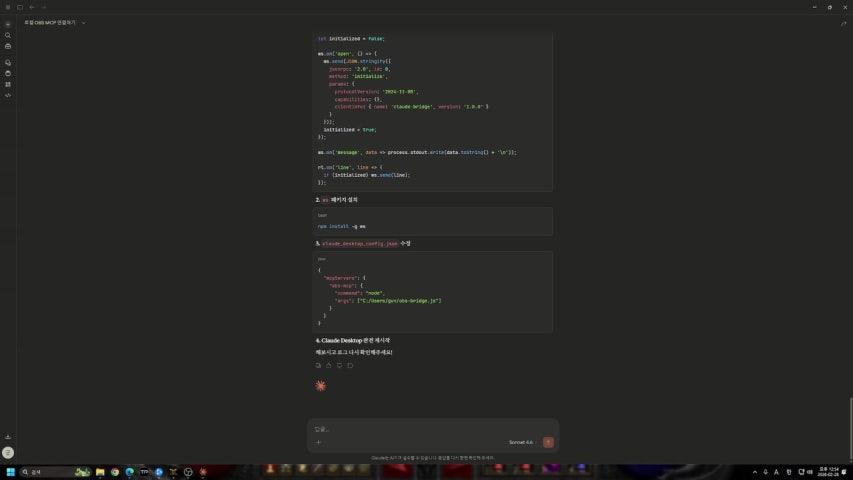Give the response a thumbs down
The width and height of the screenshot is (853, 480).
tap(339, 365)
